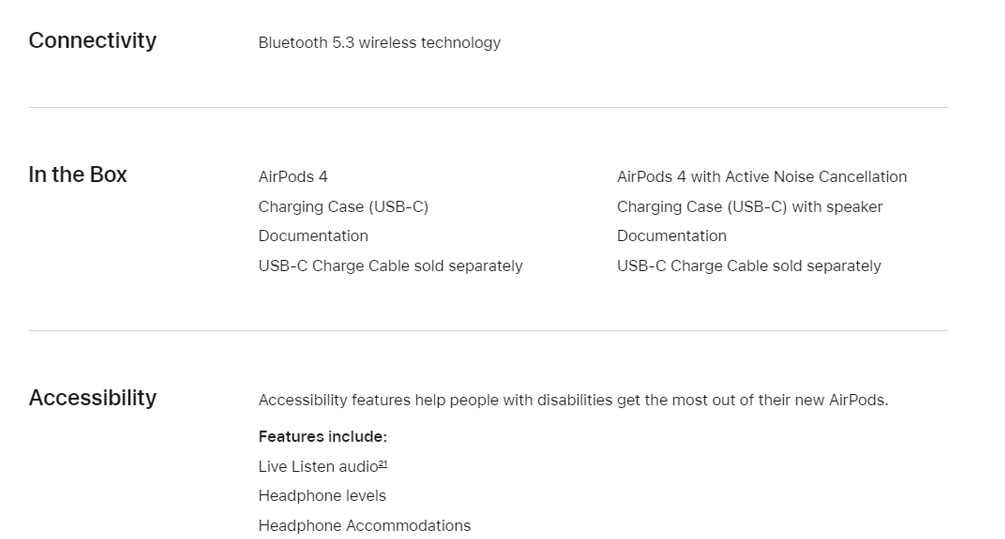Click the left column USB-C Charge Cable line
Image resolution: width=1005 pixels, height=539 pixels.
point(390,266)
